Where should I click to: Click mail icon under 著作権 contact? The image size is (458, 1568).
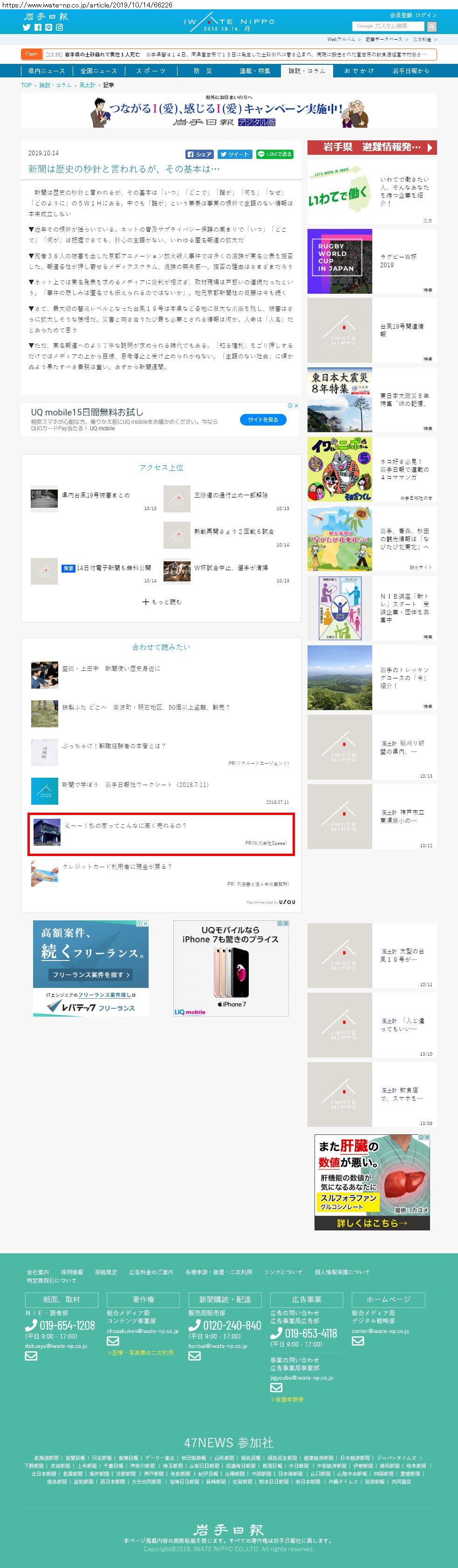(113, 1341)
